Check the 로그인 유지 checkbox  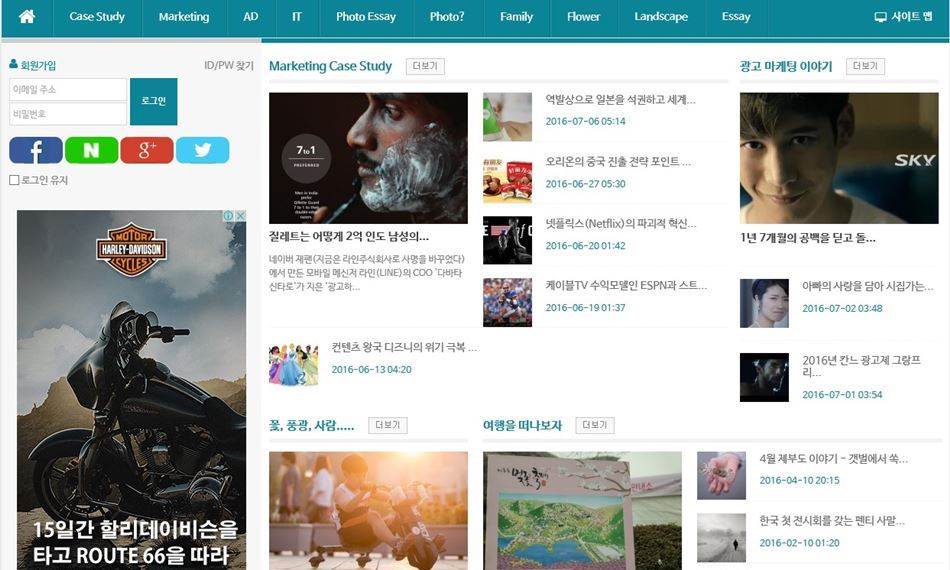14,180
